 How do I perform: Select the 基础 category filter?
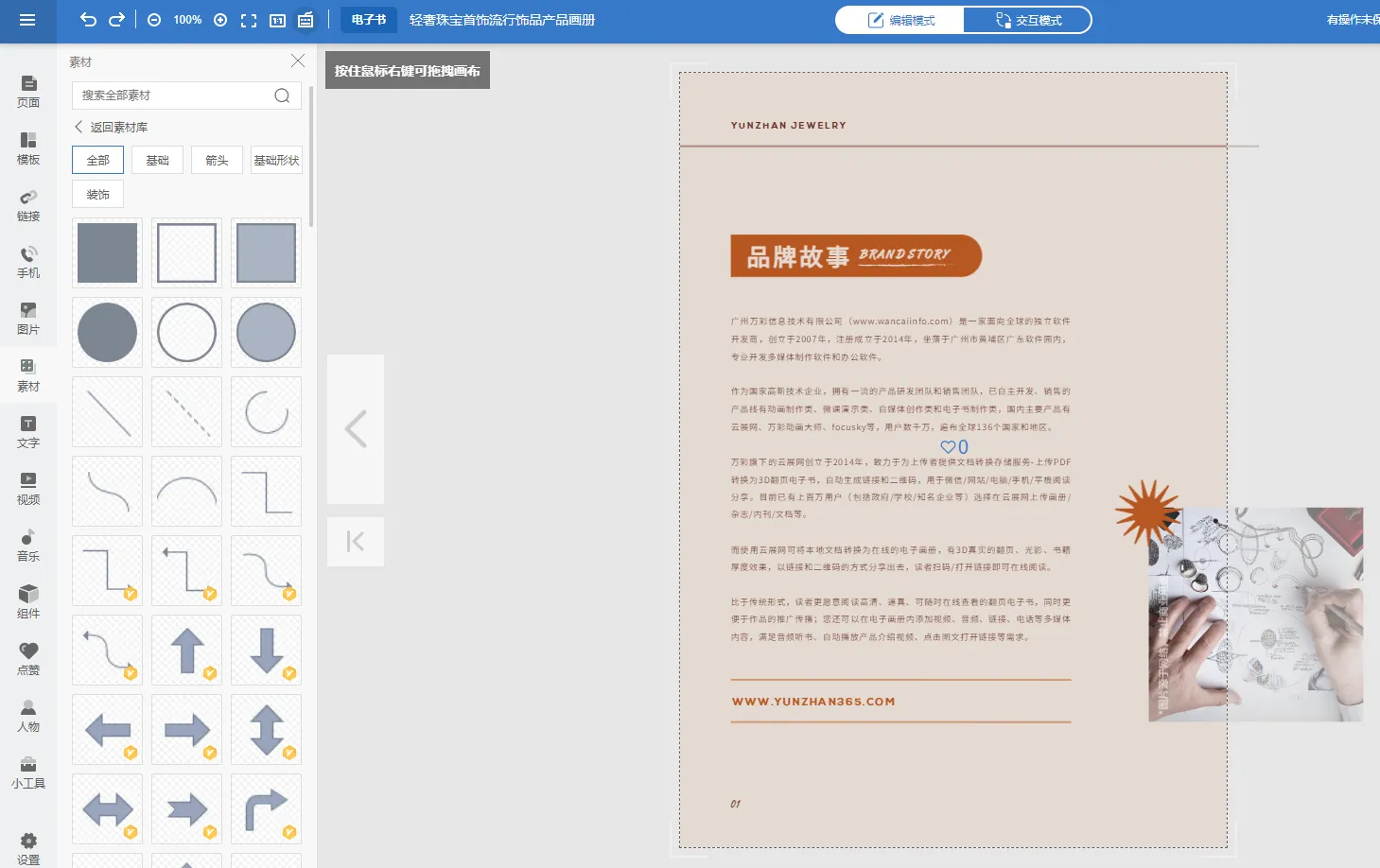157,161
